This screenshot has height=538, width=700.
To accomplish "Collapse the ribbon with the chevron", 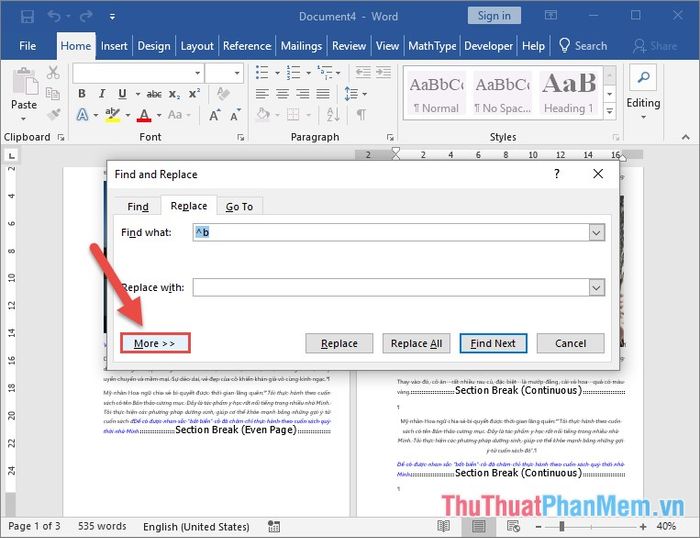I will (686, 138).
